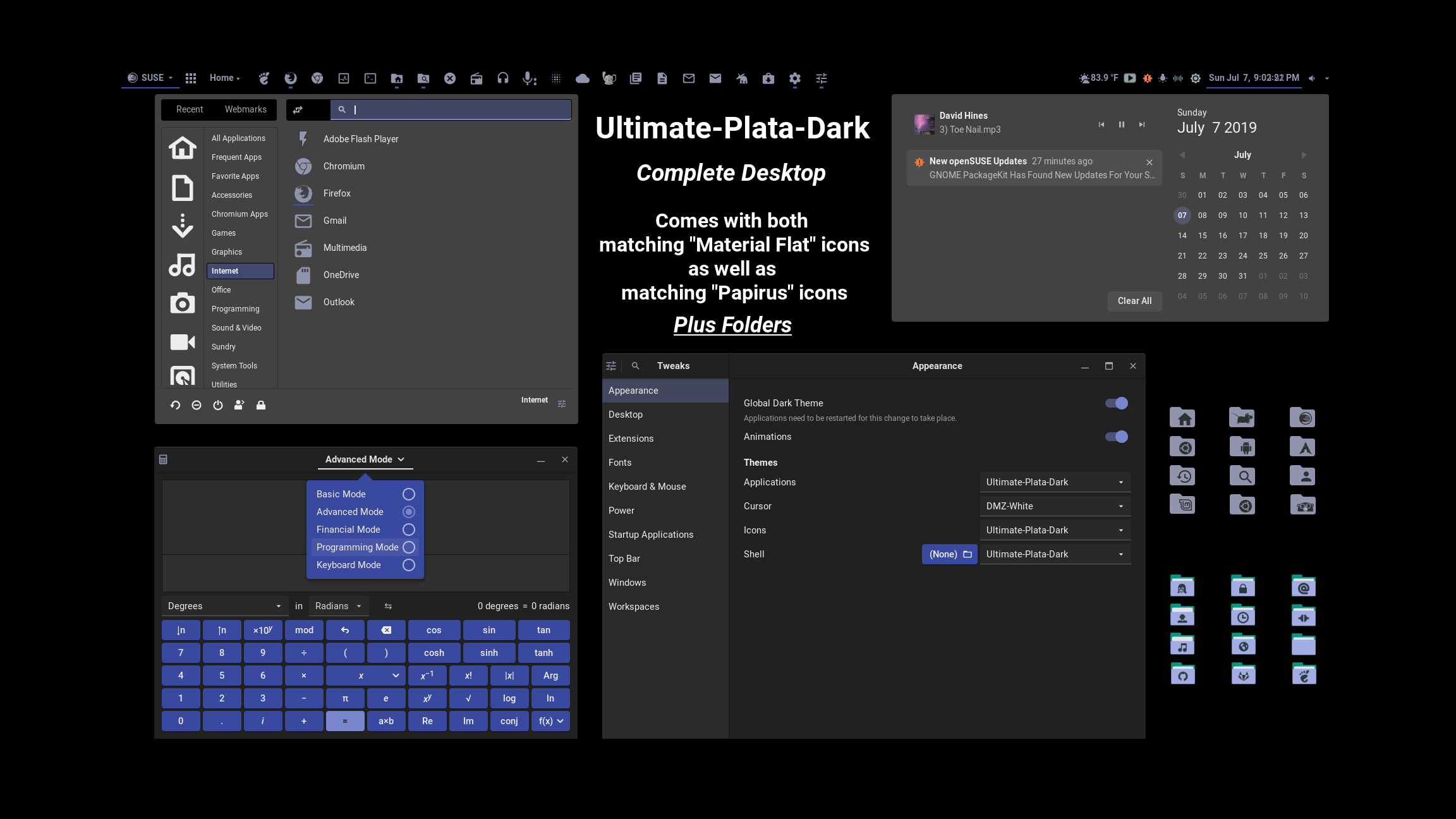Screen dimensions: 1456x819
Task: Open the terminal icon in top bar
Action: click(370, 78)
